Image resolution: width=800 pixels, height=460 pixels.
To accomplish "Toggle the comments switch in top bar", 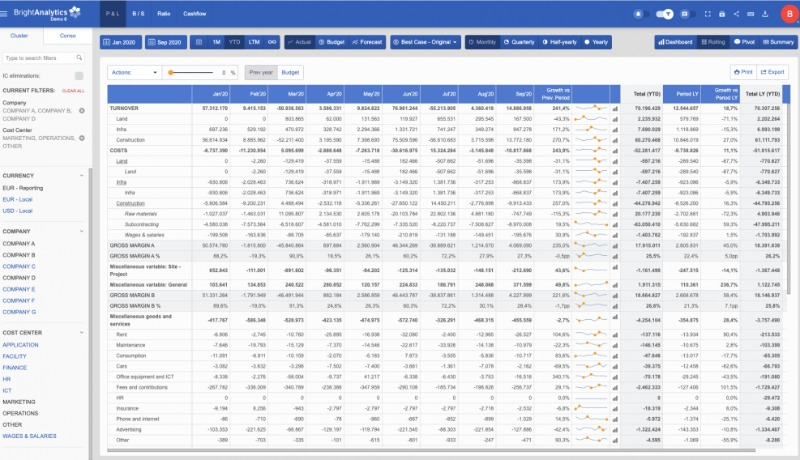I will [x=688, y=14].
